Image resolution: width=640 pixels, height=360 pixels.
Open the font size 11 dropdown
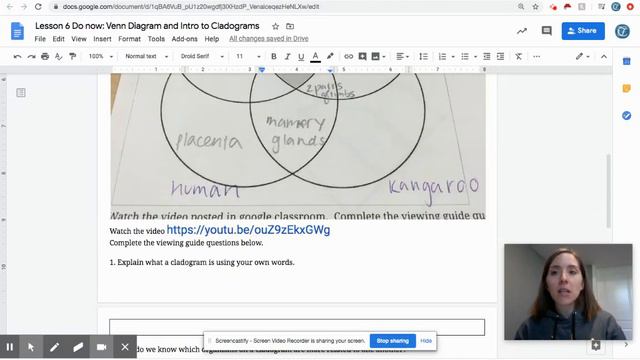pyautogui.click(x=248, y=56)
